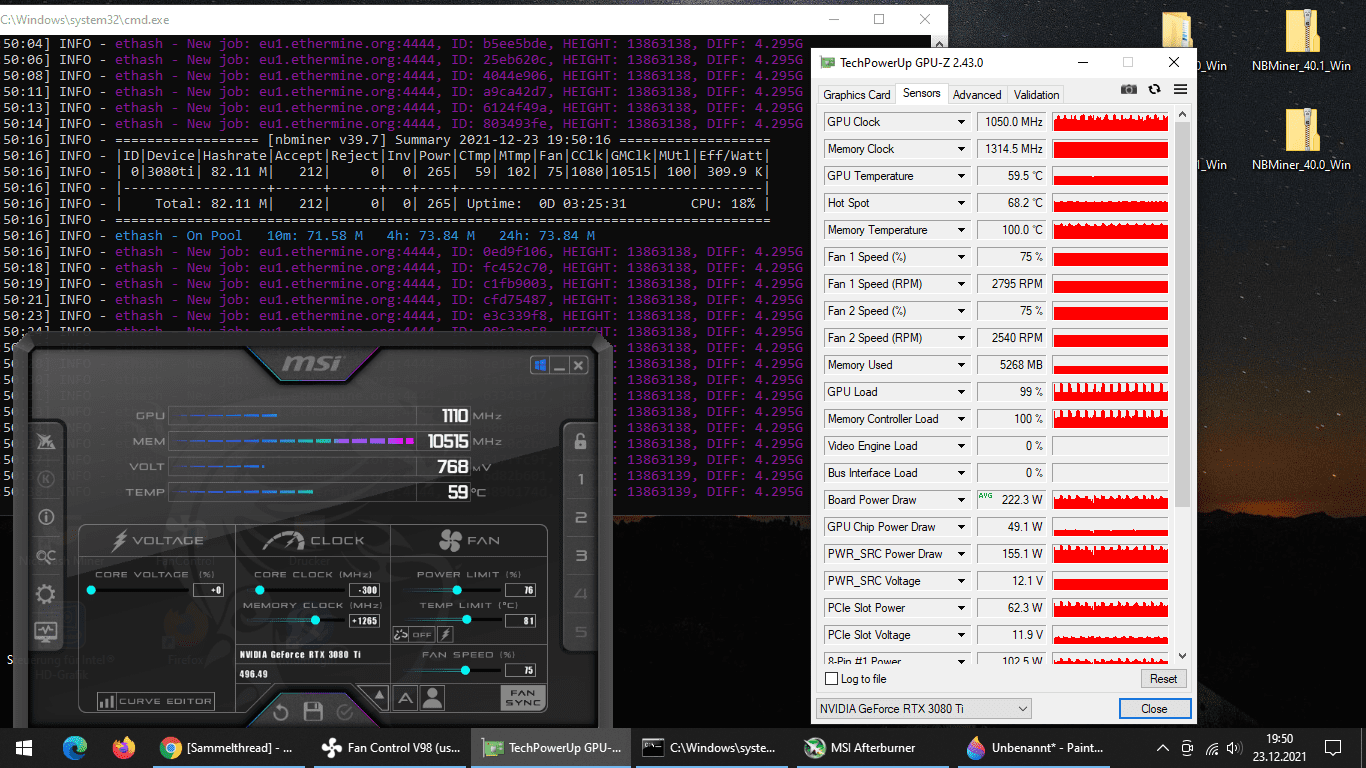
Task: Click the nbminer v39.7 Summary line in cmd
Action: (x=445, y=139)
